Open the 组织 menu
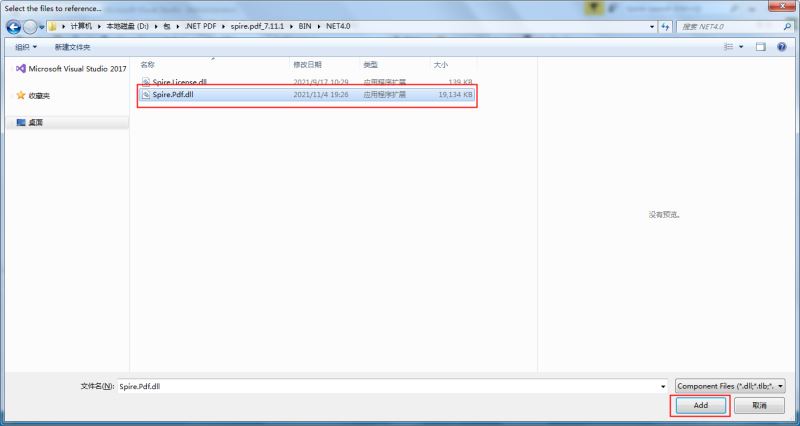800x426 pixels. click(x=26, y=47)
